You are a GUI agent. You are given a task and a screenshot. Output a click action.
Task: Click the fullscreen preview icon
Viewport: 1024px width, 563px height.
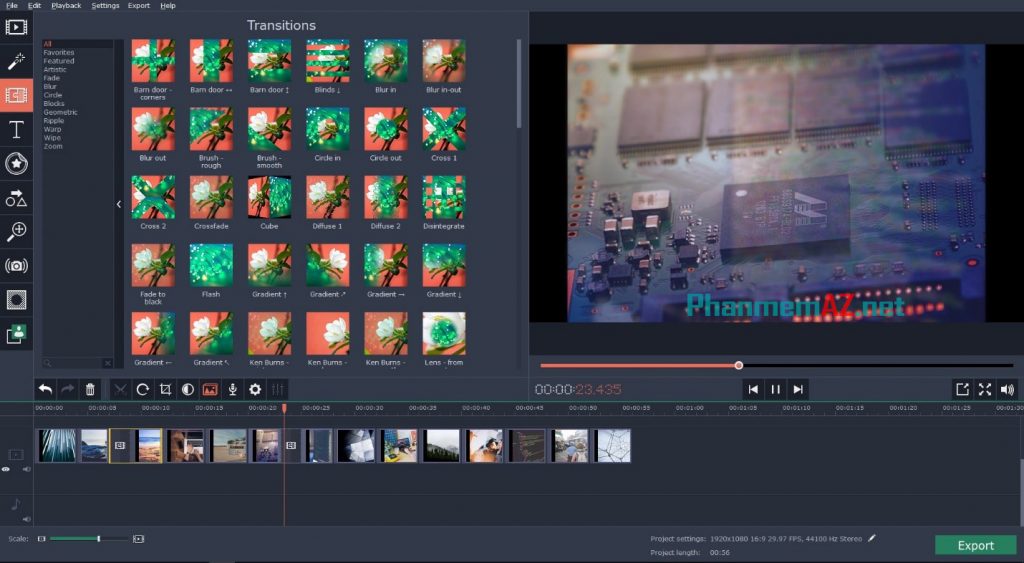point(985,389)
